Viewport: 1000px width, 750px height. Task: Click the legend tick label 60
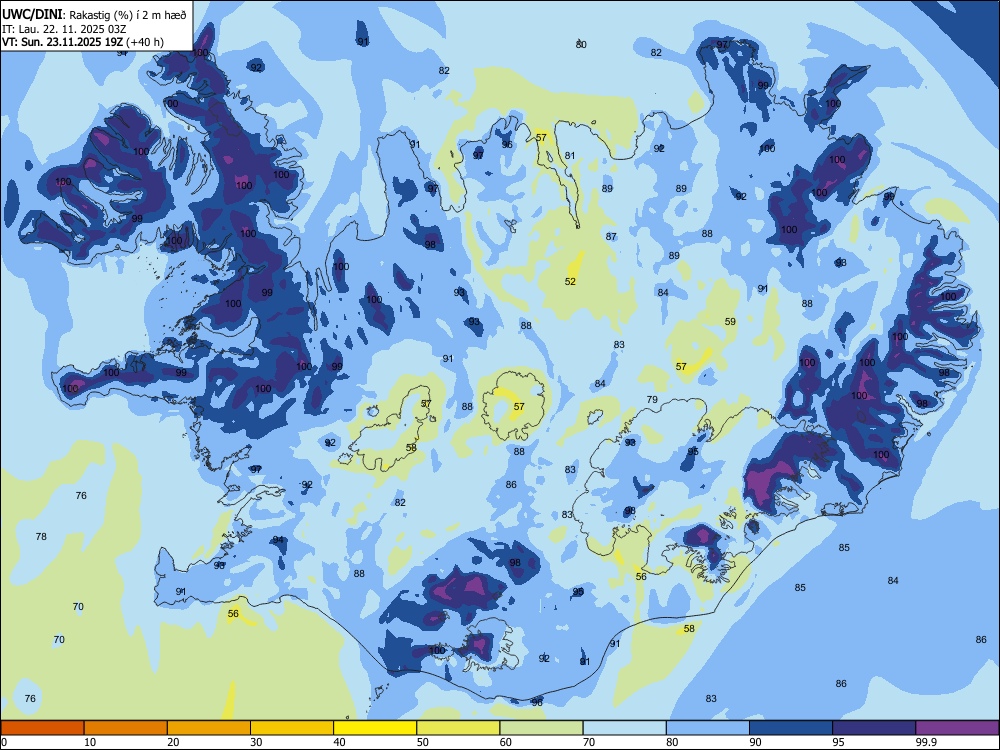click(x=506, y=742)
